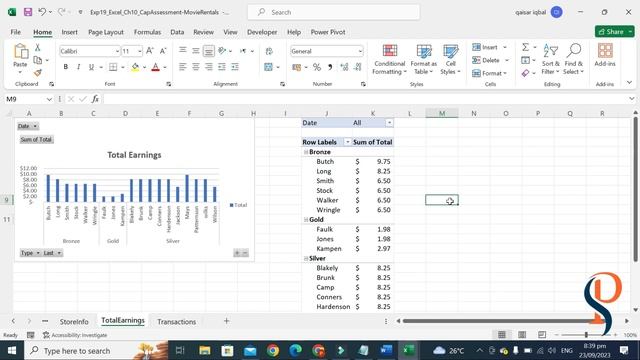Screen dimensions: 640x360
Task: Open Find & Select menu
Action: coord(573,60)
